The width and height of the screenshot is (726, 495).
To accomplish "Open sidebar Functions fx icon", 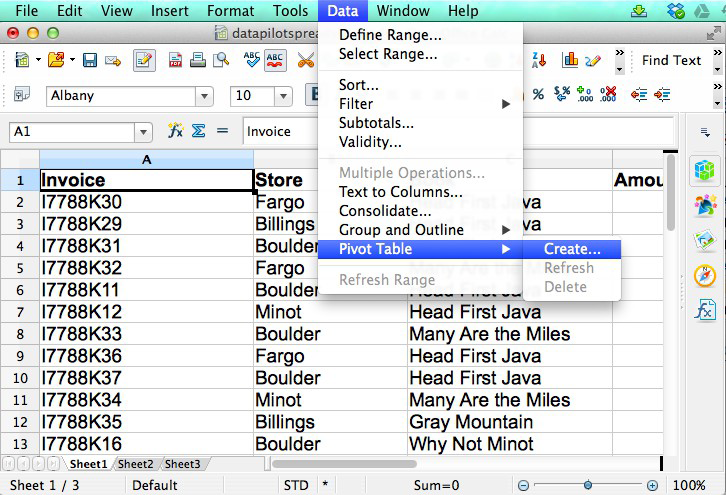I will point(705,310).
